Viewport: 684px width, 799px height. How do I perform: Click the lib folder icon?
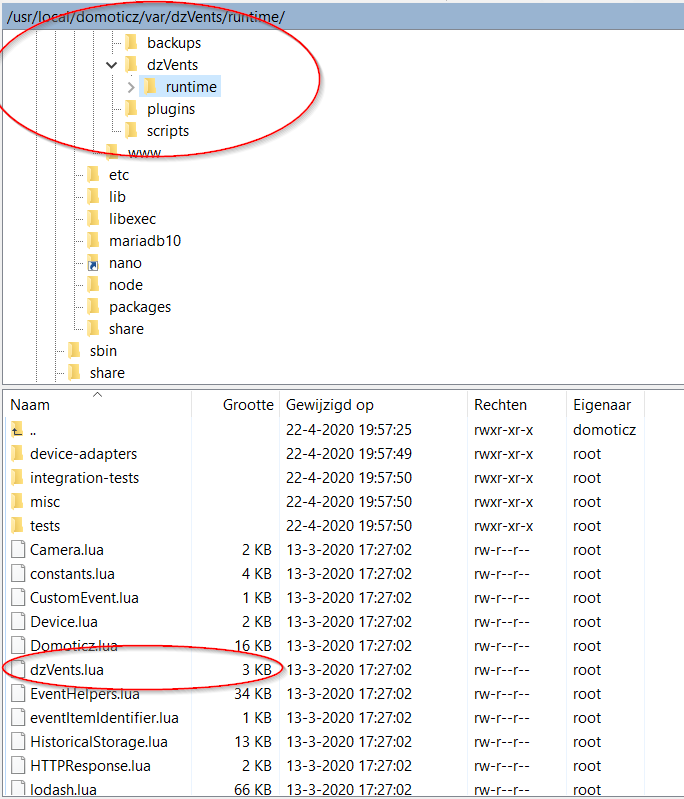(93, 196)
